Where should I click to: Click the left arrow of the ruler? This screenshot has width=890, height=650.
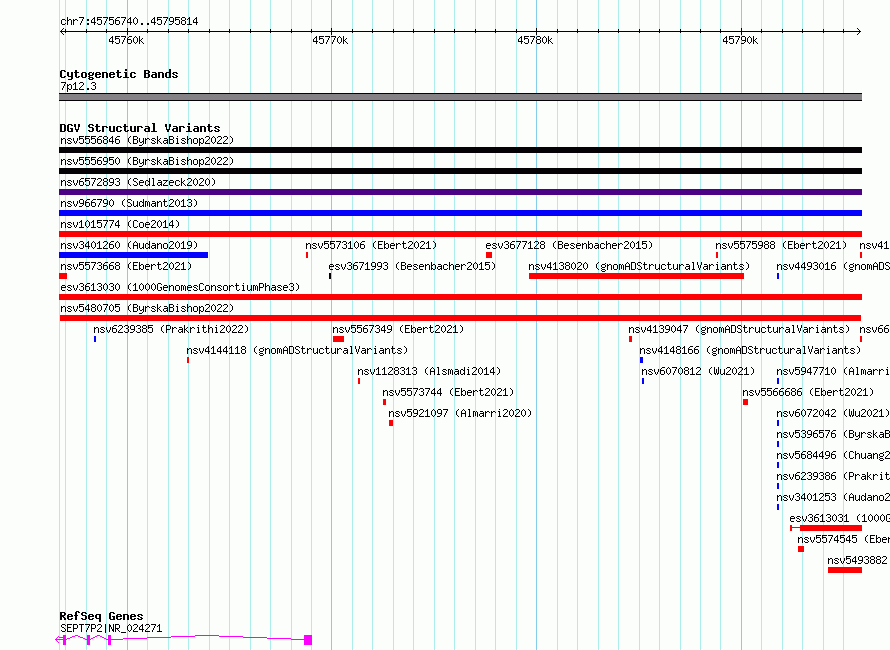click(x=62, y=32)
